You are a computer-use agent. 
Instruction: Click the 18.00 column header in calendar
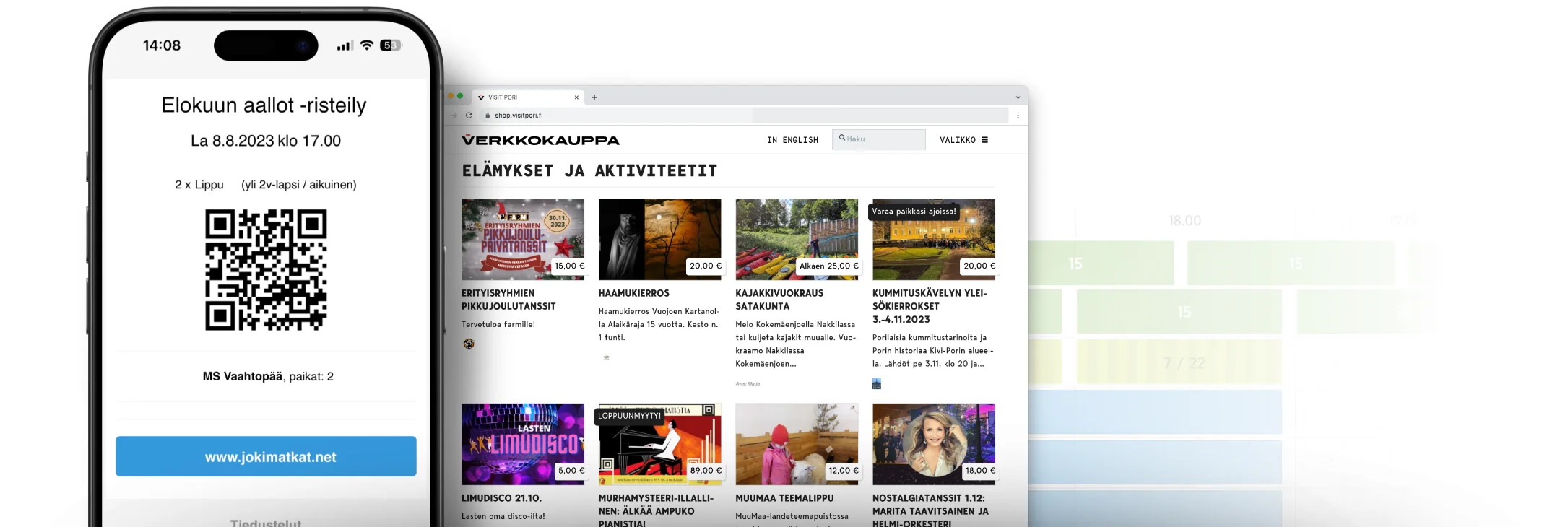click(x=1184, y=221)
